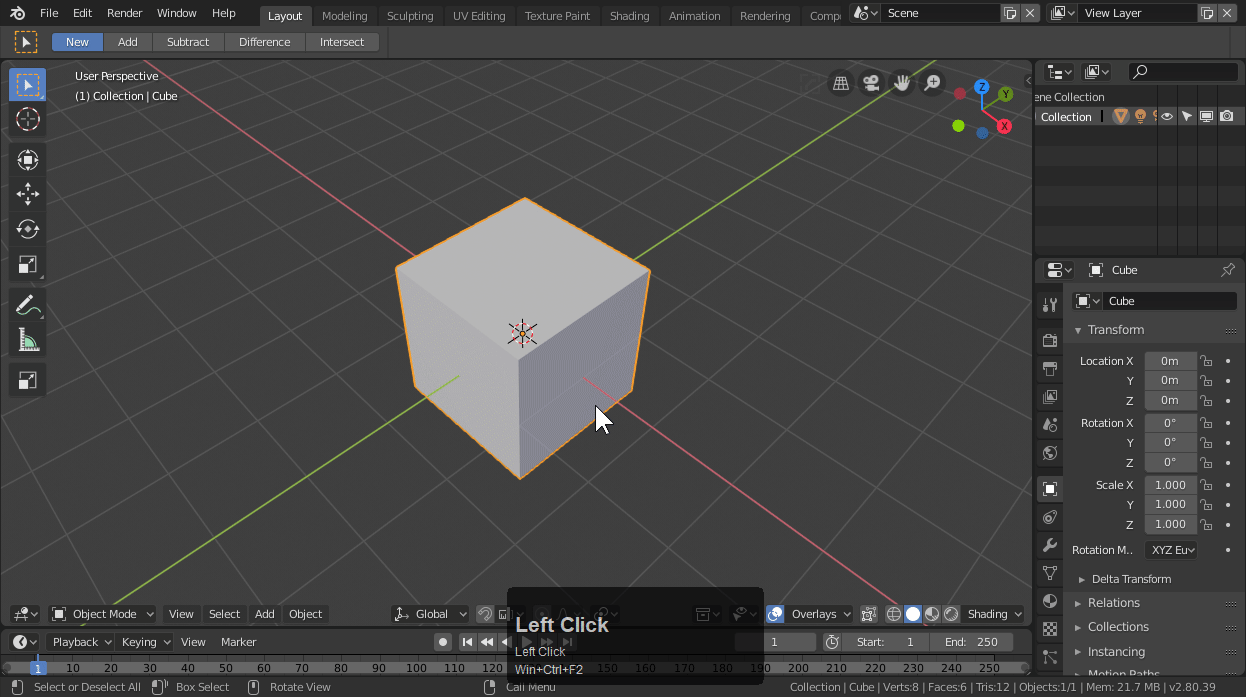Open the Object Mode dropdown
Viewport: 1246px width, 697px height.
click(x=103, y=614)
